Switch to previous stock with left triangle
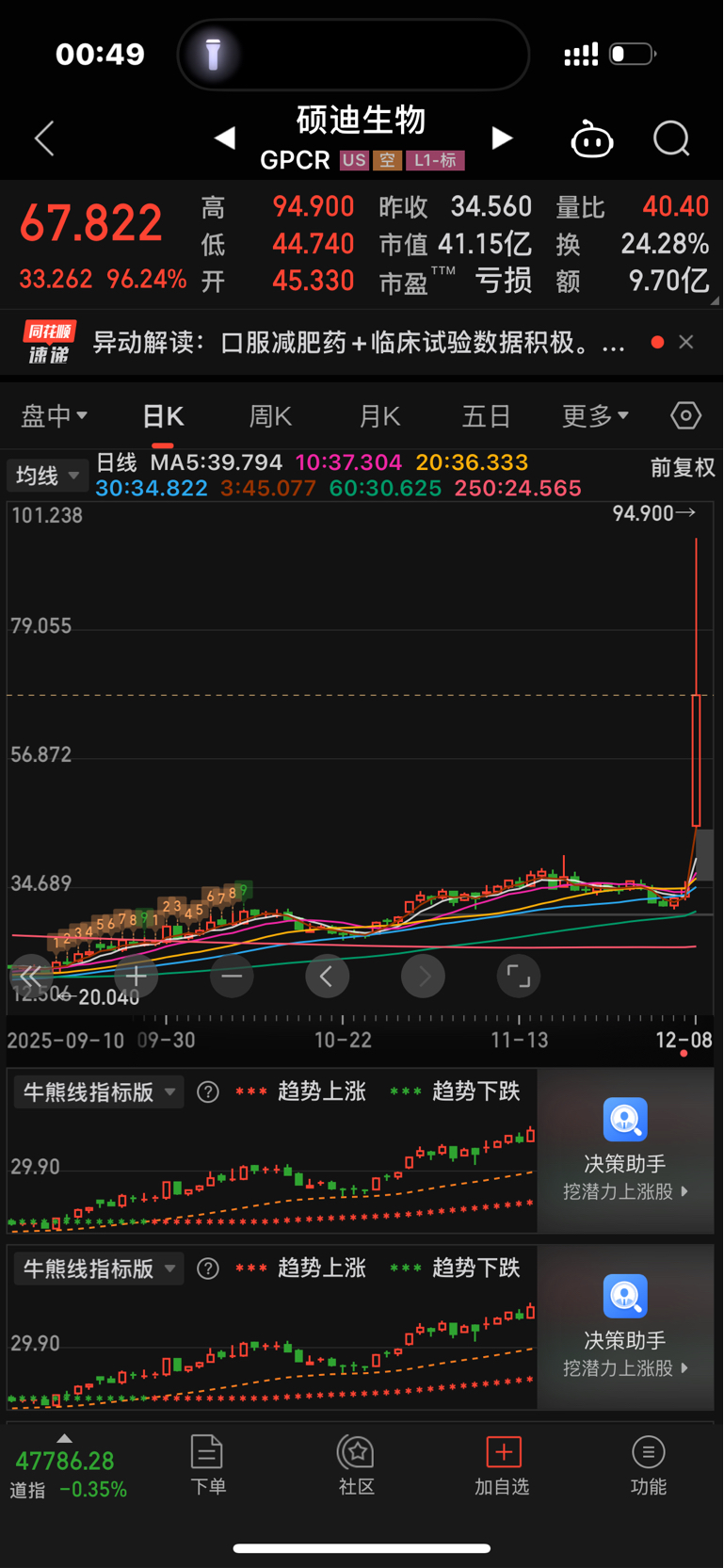 tap(224, 138)
